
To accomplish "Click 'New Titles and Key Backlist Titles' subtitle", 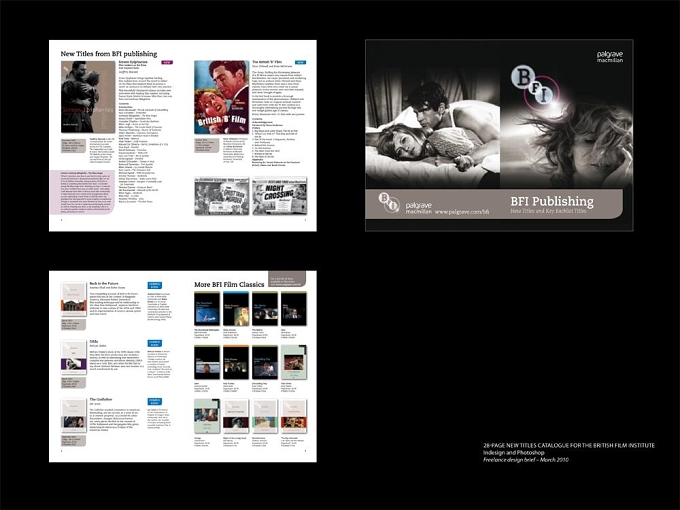I will pyautogui.click(x=548, y=211).
